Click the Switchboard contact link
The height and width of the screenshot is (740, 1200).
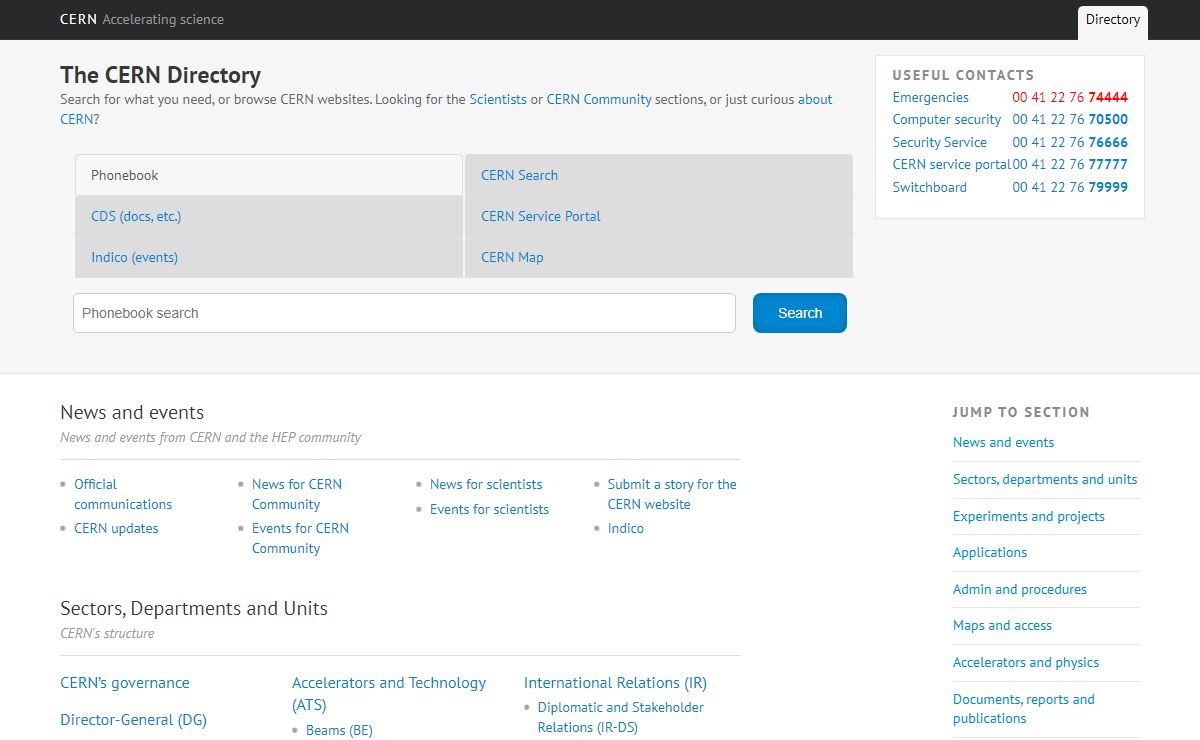coord(930,187)
